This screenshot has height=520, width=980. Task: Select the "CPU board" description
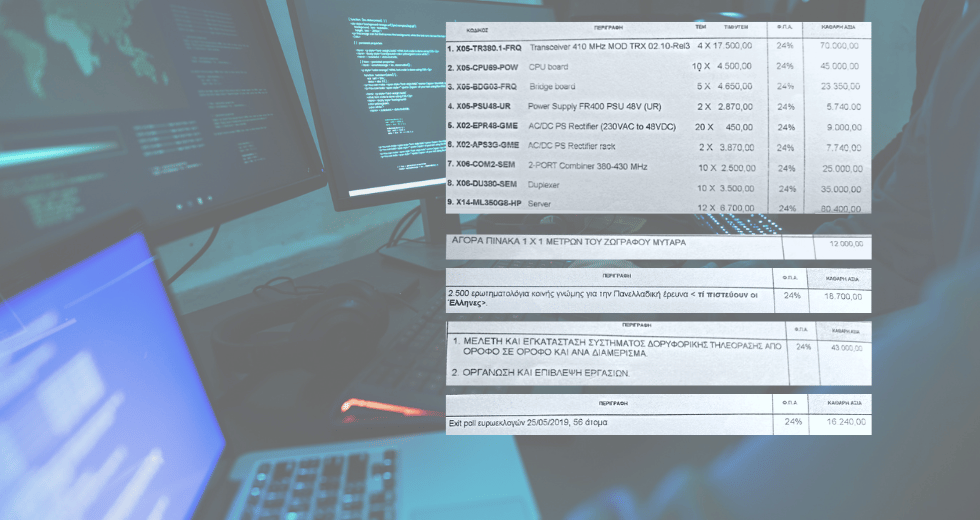pyautogui.click(x=549, y=67)
